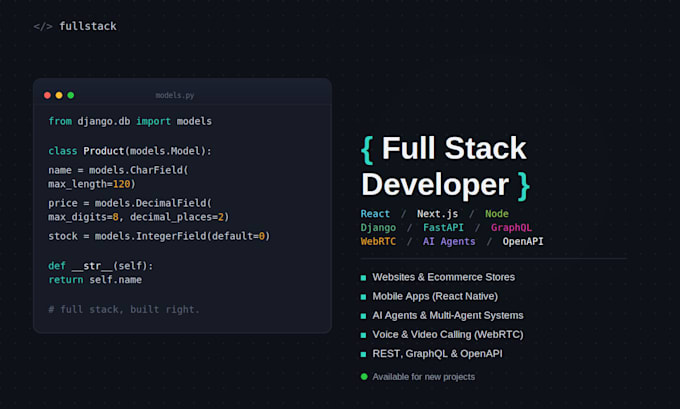Click 'Mobile Apps (React Native)' list item
This screenshot has width=680, height=409.
click(x=435, y=296)
